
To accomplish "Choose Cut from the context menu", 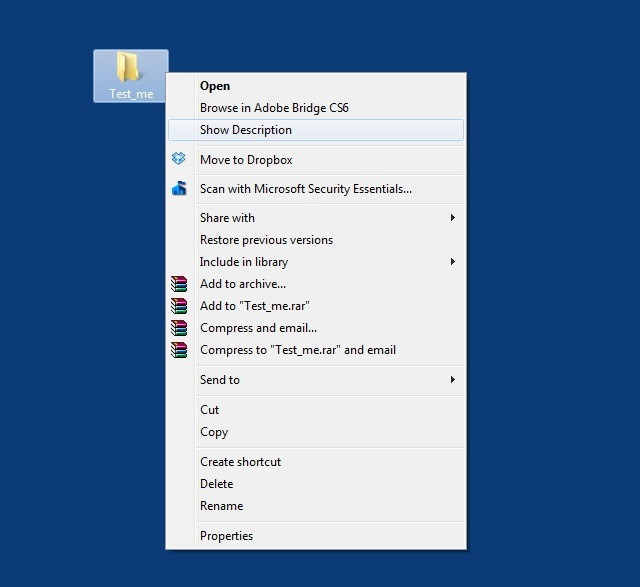I will tap(316, 409).
